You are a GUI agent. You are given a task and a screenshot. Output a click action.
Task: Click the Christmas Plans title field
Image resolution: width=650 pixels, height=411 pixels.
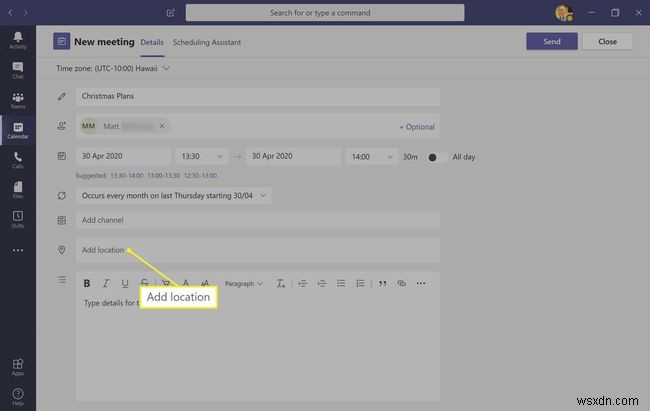click(x=258, y=96)
